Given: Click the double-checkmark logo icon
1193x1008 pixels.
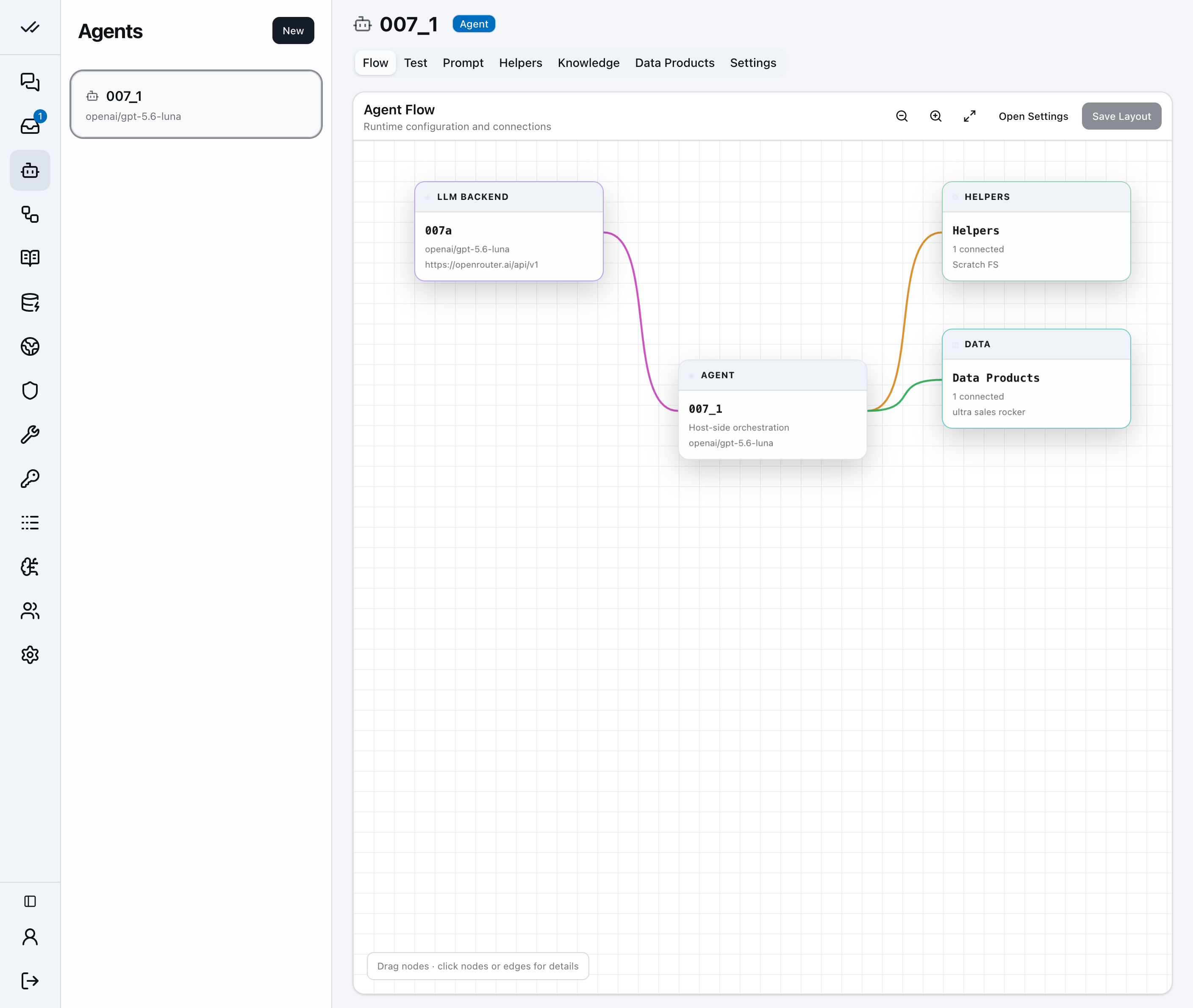Looking at the screenshot, I should (x=30, y=27).
